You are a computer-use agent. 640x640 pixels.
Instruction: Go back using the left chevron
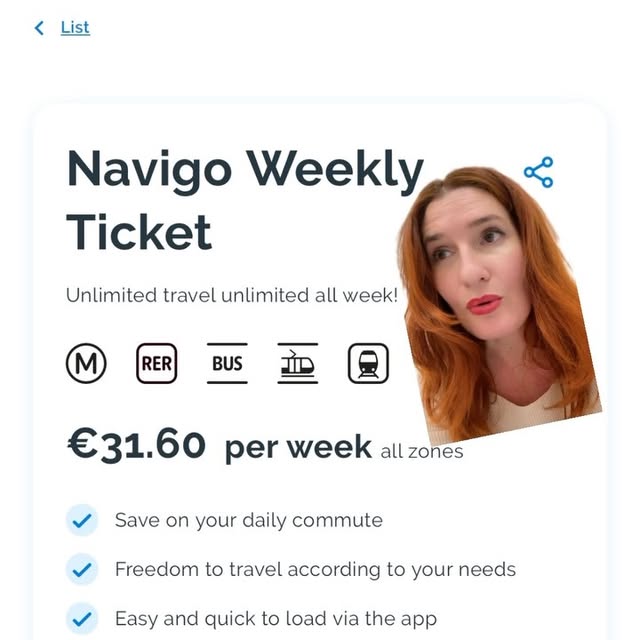(x=39, y=28)
